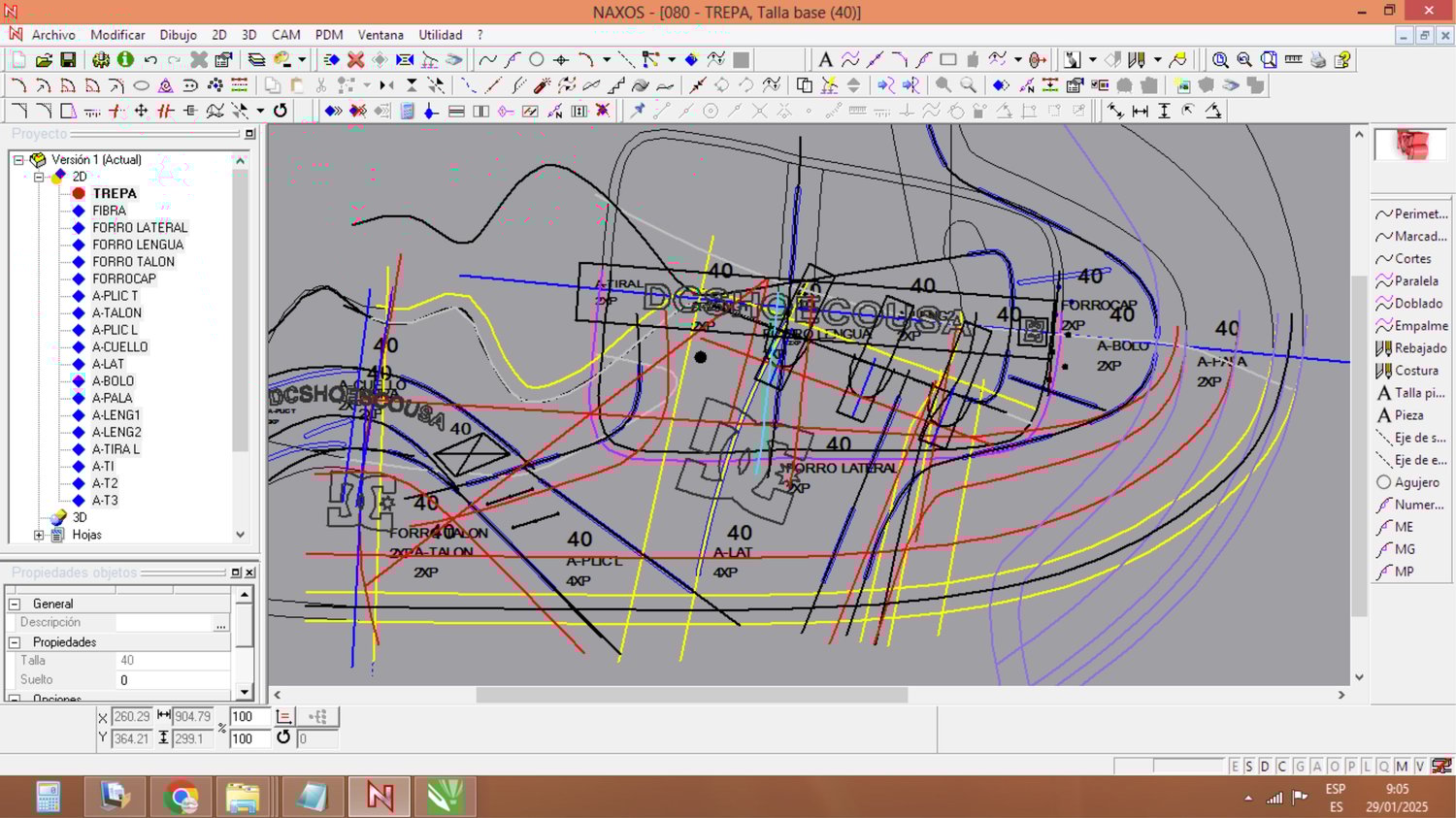Click the horizontal dimension measure icon
The width and height of the screenshot is (1456, 818).
(1140, 111)
